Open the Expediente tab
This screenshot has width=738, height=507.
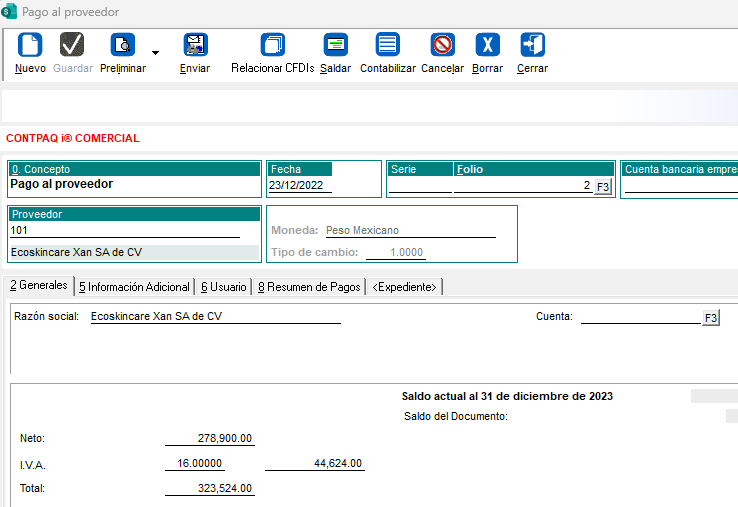click(x=404, y=287)
